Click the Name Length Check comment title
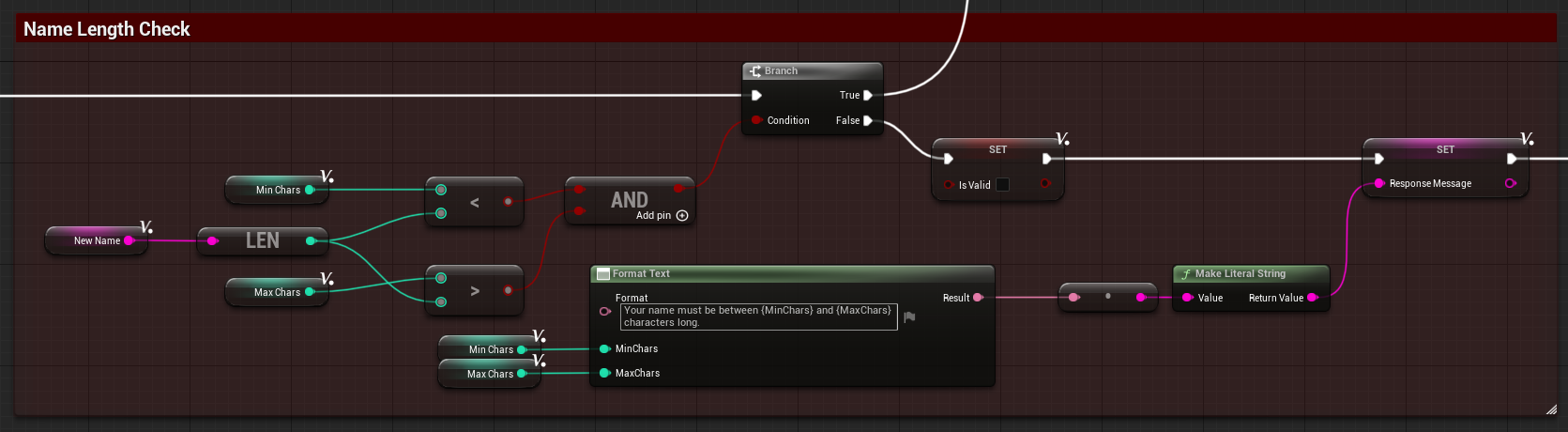 coord(107,29)
